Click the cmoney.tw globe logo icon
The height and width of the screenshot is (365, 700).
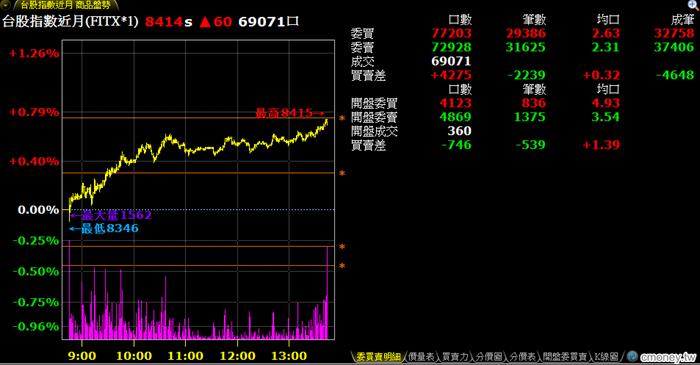632,357
